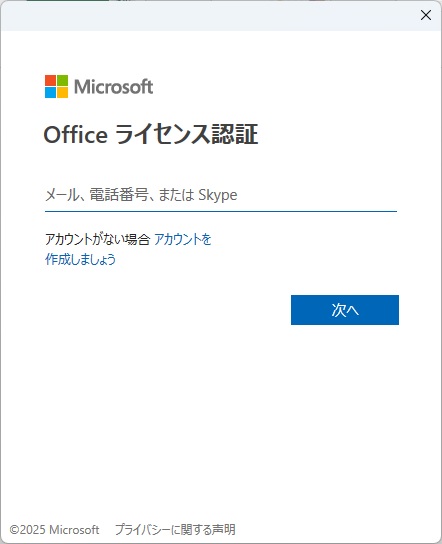Click the 次へ button
Screen dimensions: 442x544
[345, 310]
